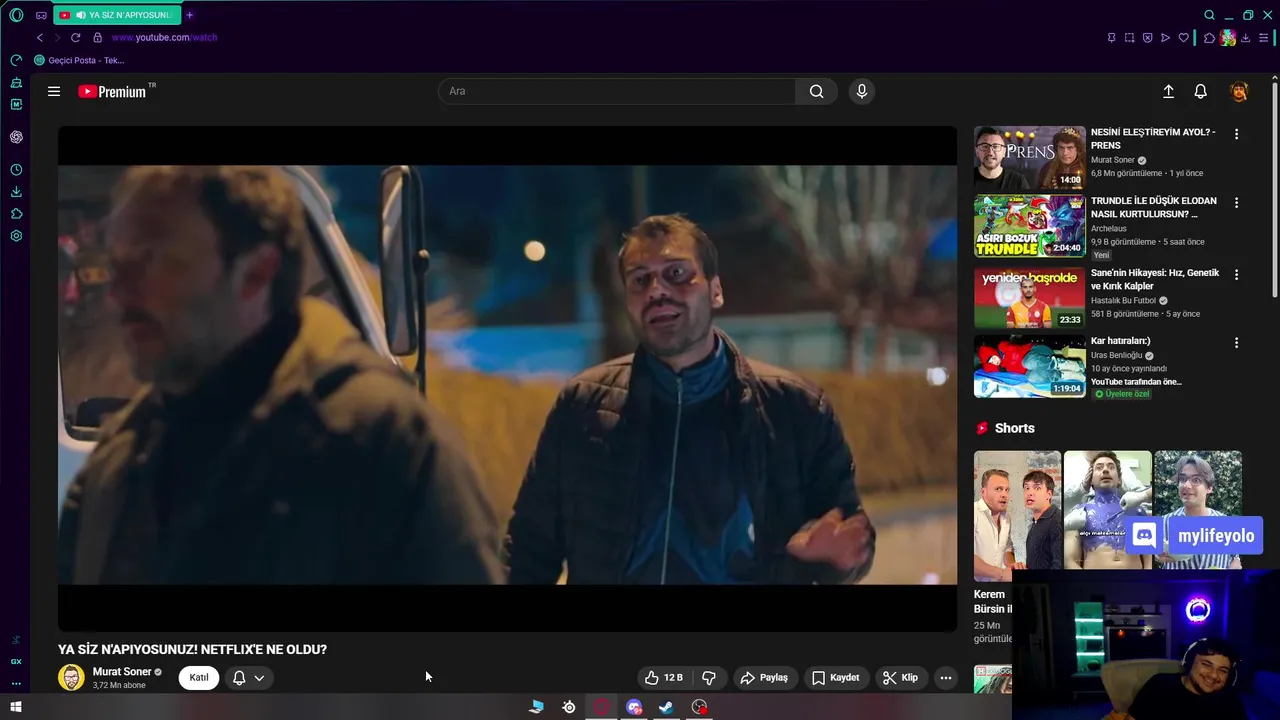Click the Klip clip button

pyautogui.click(x=900, y=677)
